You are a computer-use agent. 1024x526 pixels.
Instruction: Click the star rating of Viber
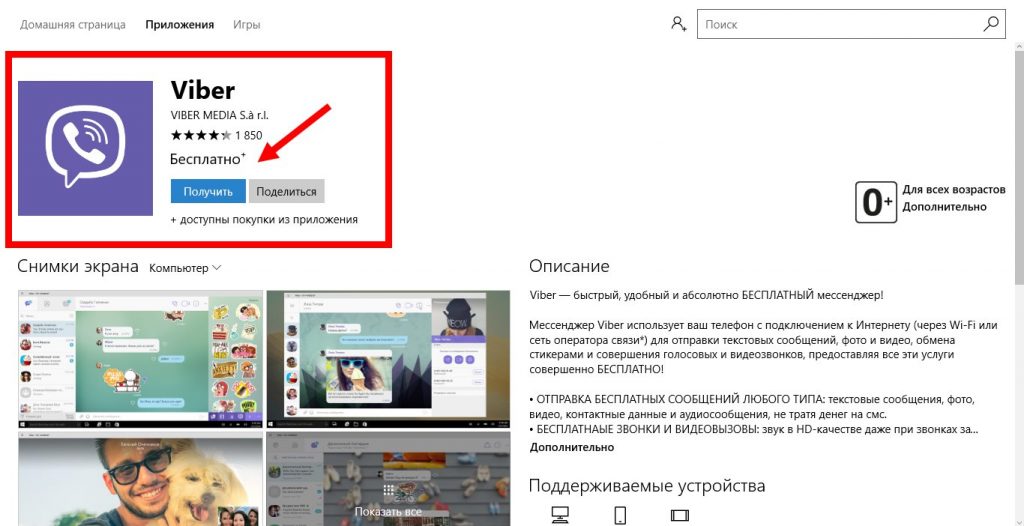tap(200, 135)
